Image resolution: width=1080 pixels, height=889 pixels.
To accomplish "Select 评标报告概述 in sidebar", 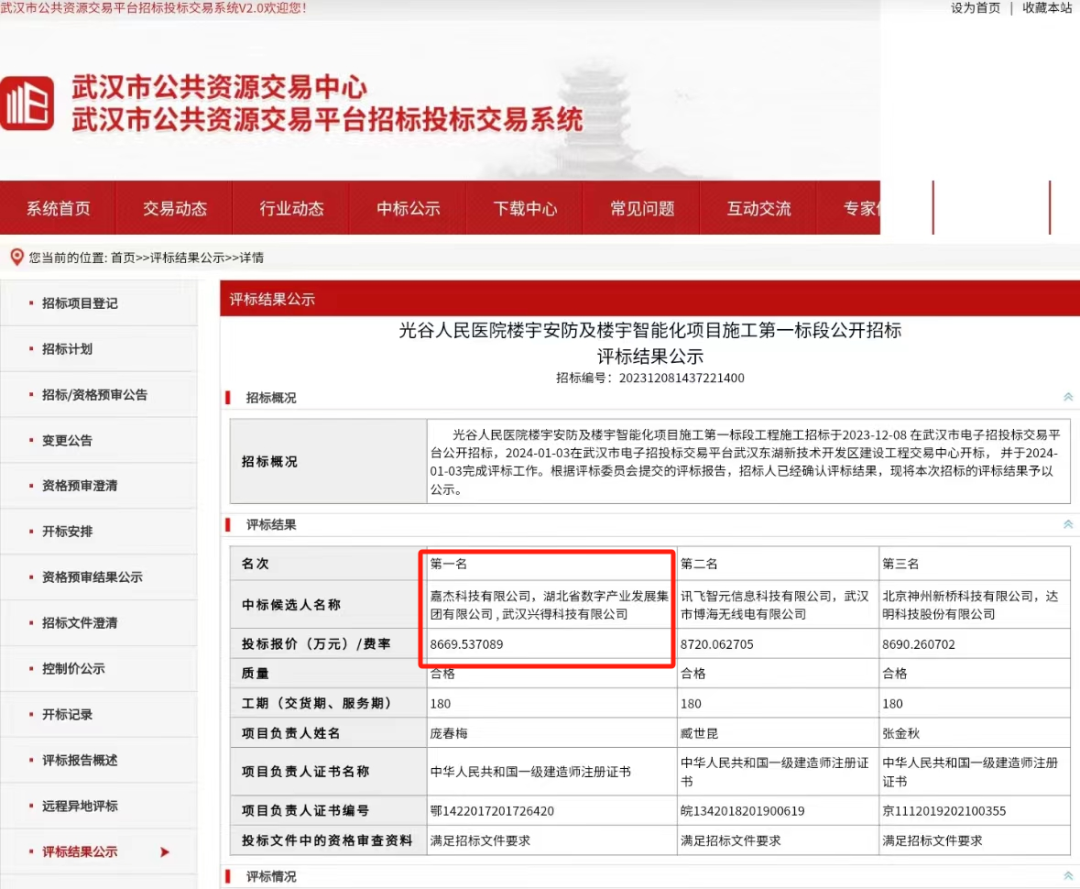I will [x=80, y=760].
